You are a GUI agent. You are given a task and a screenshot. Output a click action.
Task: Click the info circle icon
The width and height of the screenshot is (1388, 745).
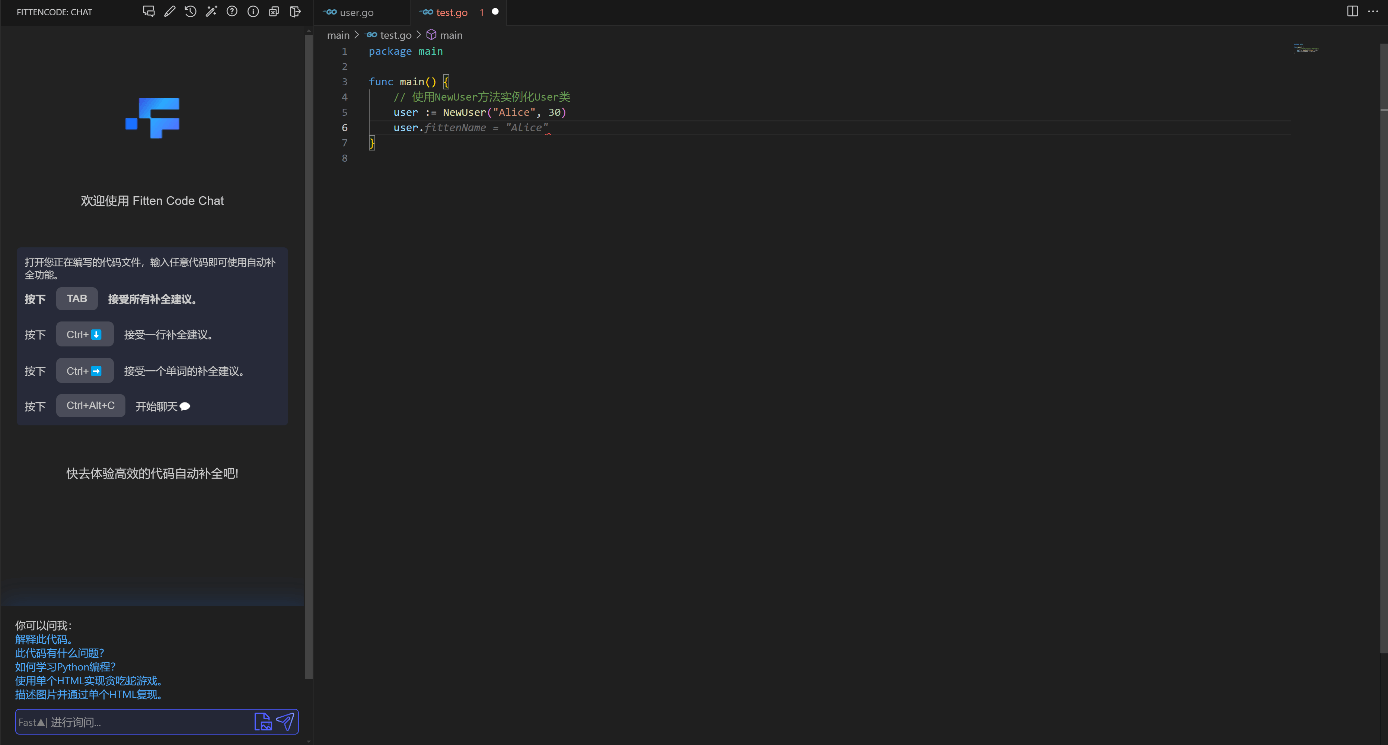coord(253,12)
